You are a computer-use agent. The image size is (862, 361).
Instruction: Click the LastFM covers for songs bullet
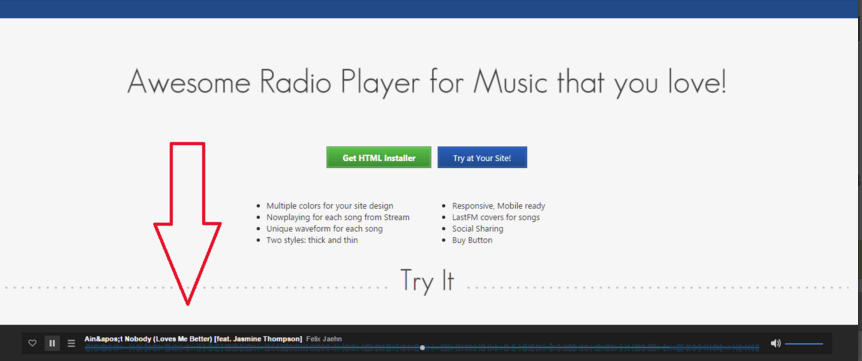pyautogui.click(x=496, y=217)
